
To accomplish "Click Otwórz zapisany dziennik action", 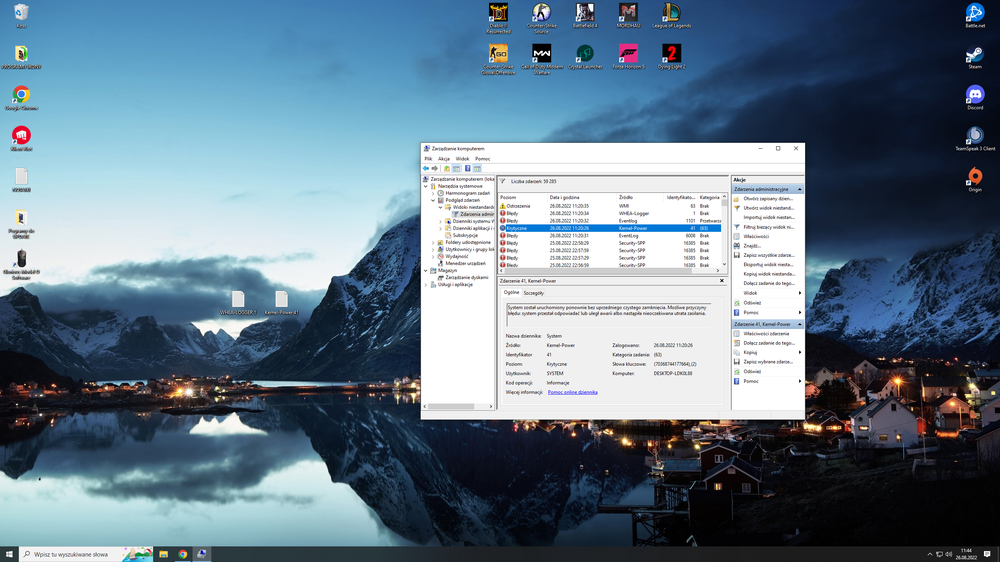I will 768,199.
